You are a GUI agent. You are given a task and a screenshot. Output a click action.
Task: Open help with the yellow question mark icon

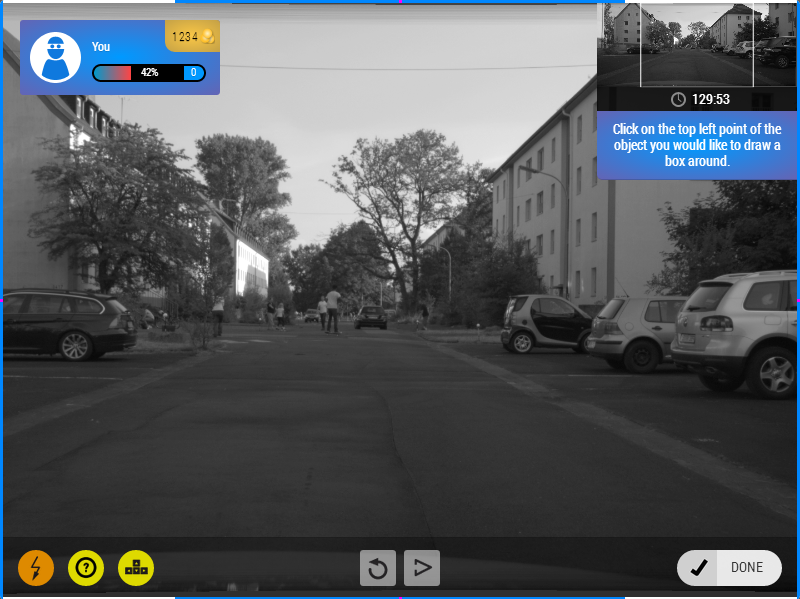tap(86, 568)
